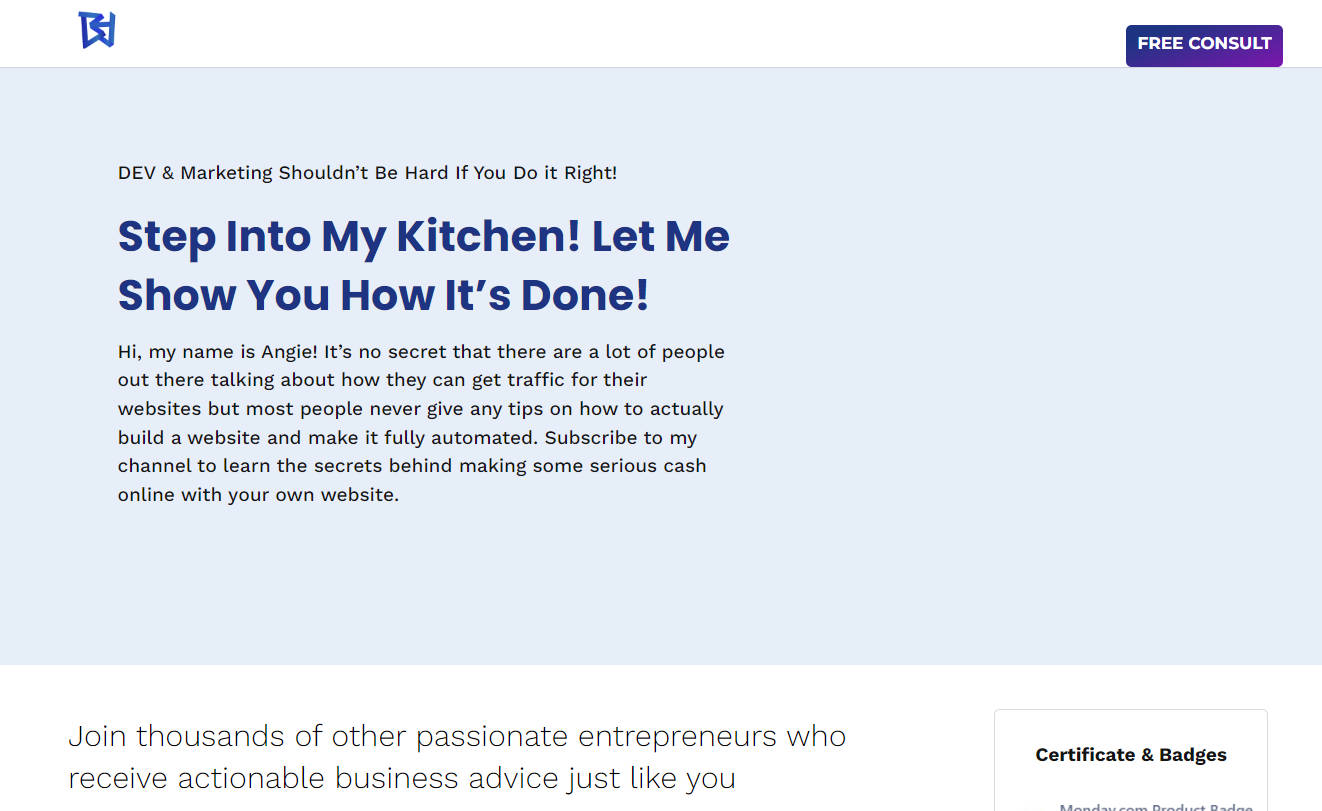Click the word 'Kitchen!' in the main heading
This screenshot has height=811, width=1322.
(x=489, y=237)
